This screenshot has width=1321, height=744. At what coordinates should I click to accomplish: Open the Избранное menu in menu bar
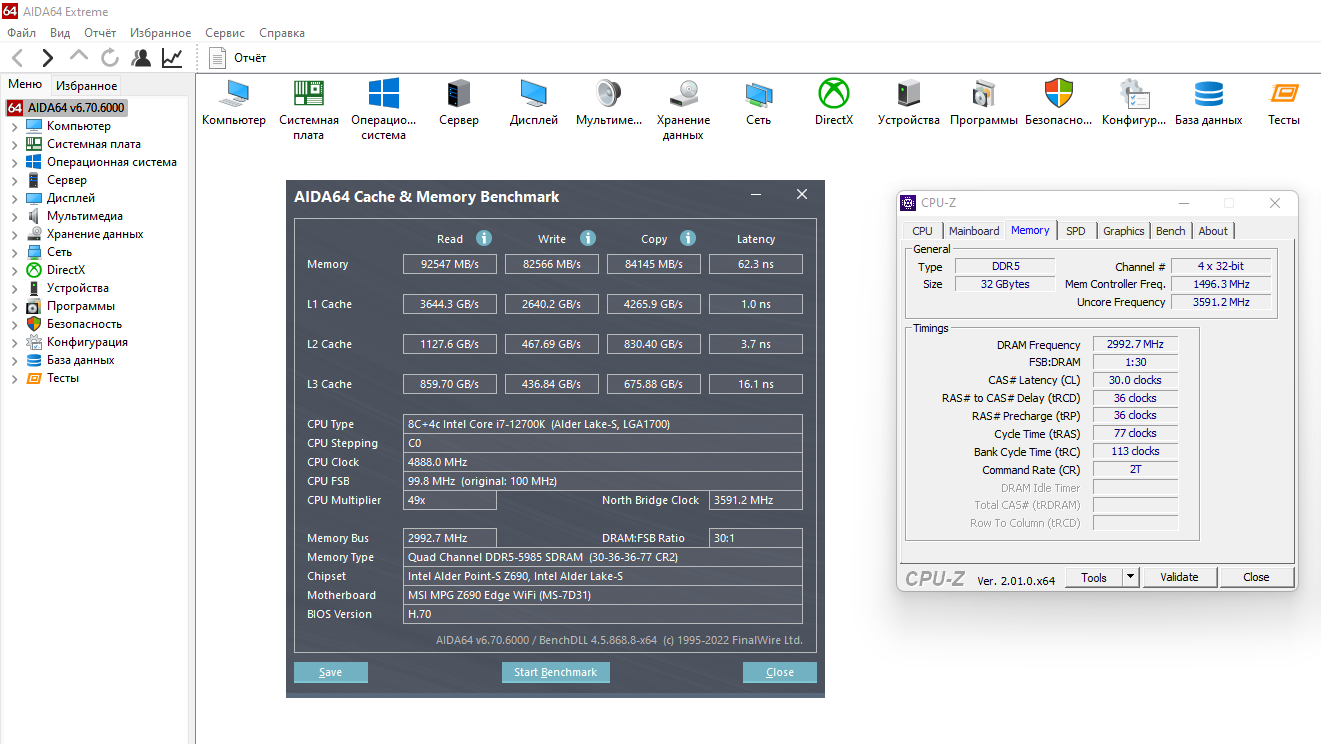[160, 33]
